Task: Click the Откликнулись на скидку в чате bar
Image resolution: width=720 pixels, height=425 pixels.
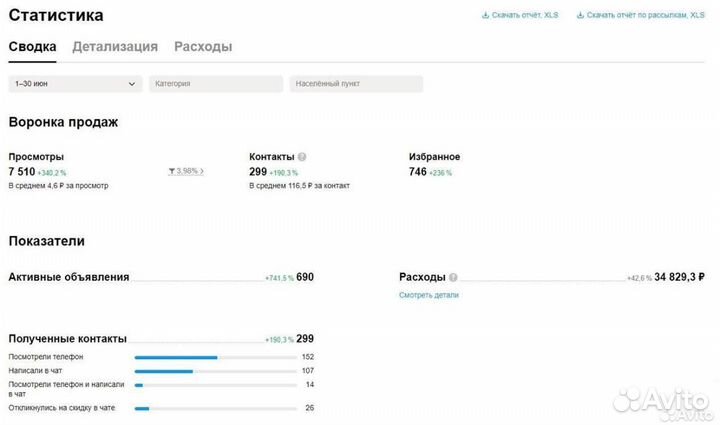Action: (215, 408)
